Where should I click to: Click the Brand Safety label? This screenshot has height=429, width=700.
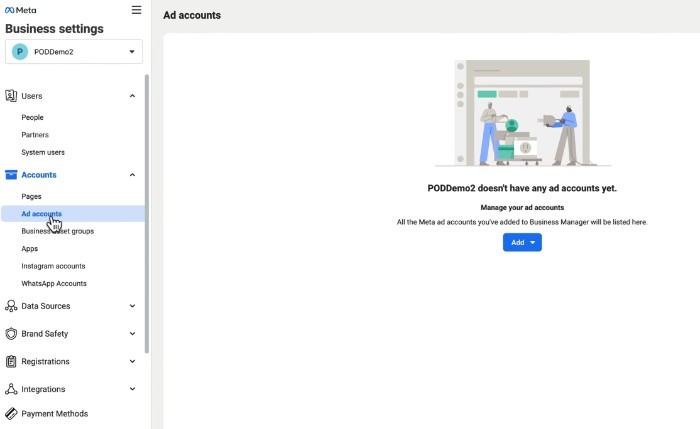pyautogui.click(x=45, y=333)
